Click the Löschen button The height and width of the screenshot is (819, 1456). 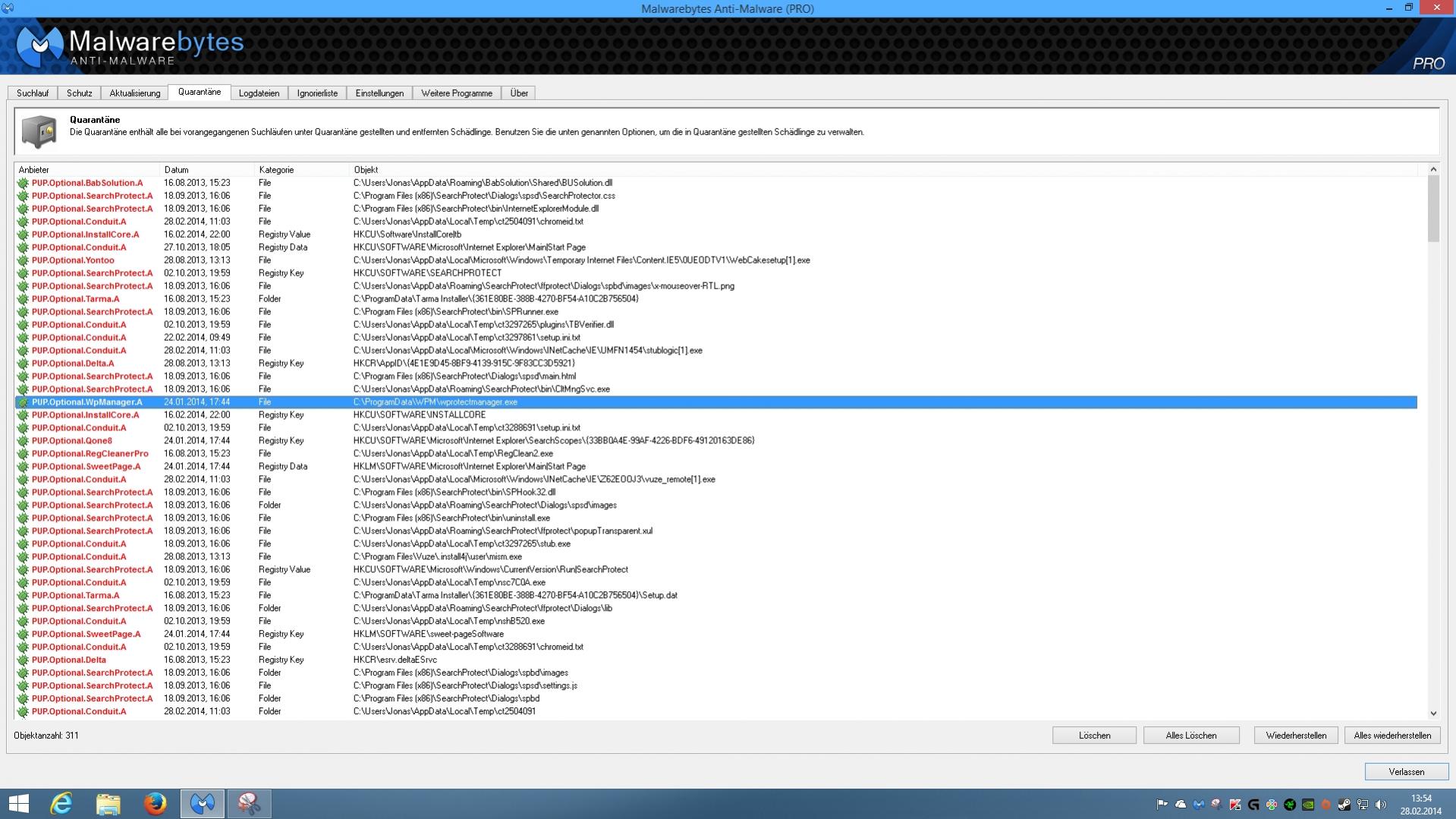(x=1094, y=736)
